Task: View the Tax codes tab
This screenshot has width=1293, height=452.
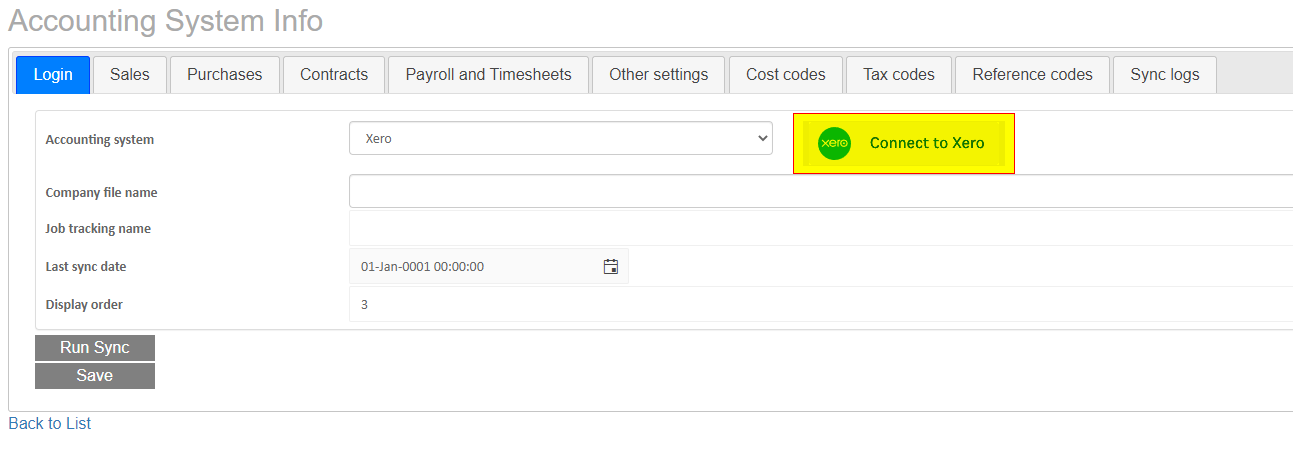Action: (x=899, y=75)
